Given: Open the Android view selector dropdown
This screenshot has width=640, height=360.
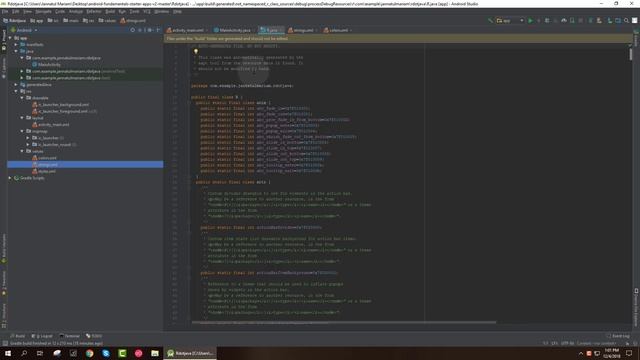Looking at the screenshot, I should [x=24, y=30].
